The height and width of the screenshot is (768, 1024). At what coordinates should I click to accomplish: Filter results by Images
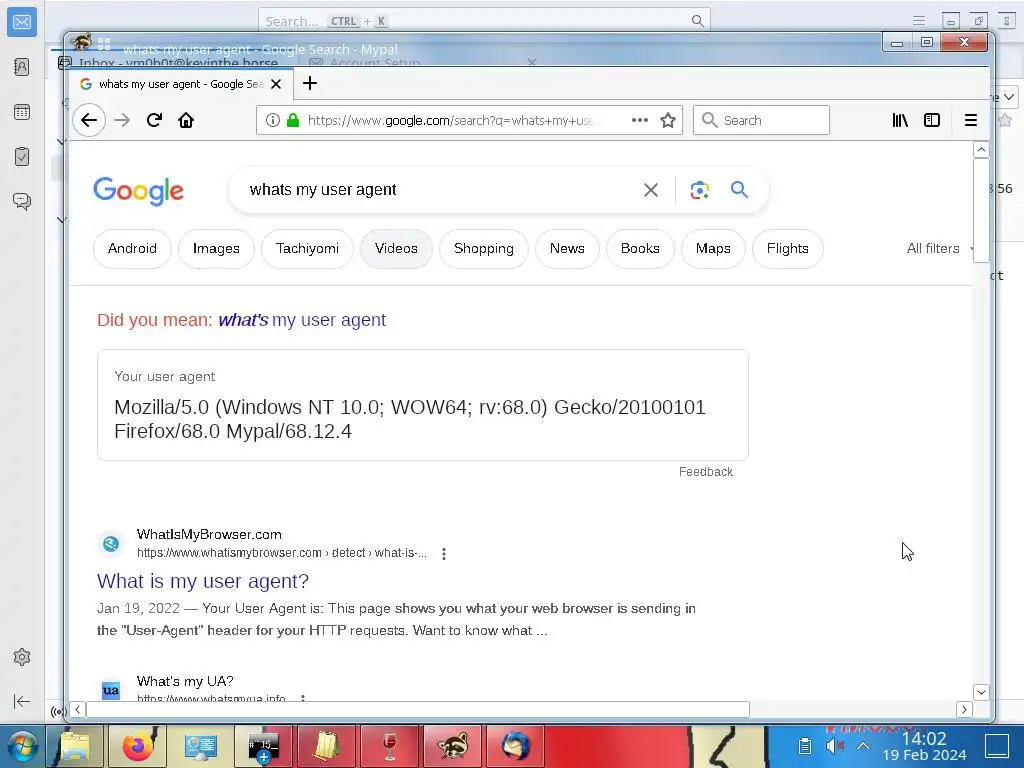[x=216, y=249]
